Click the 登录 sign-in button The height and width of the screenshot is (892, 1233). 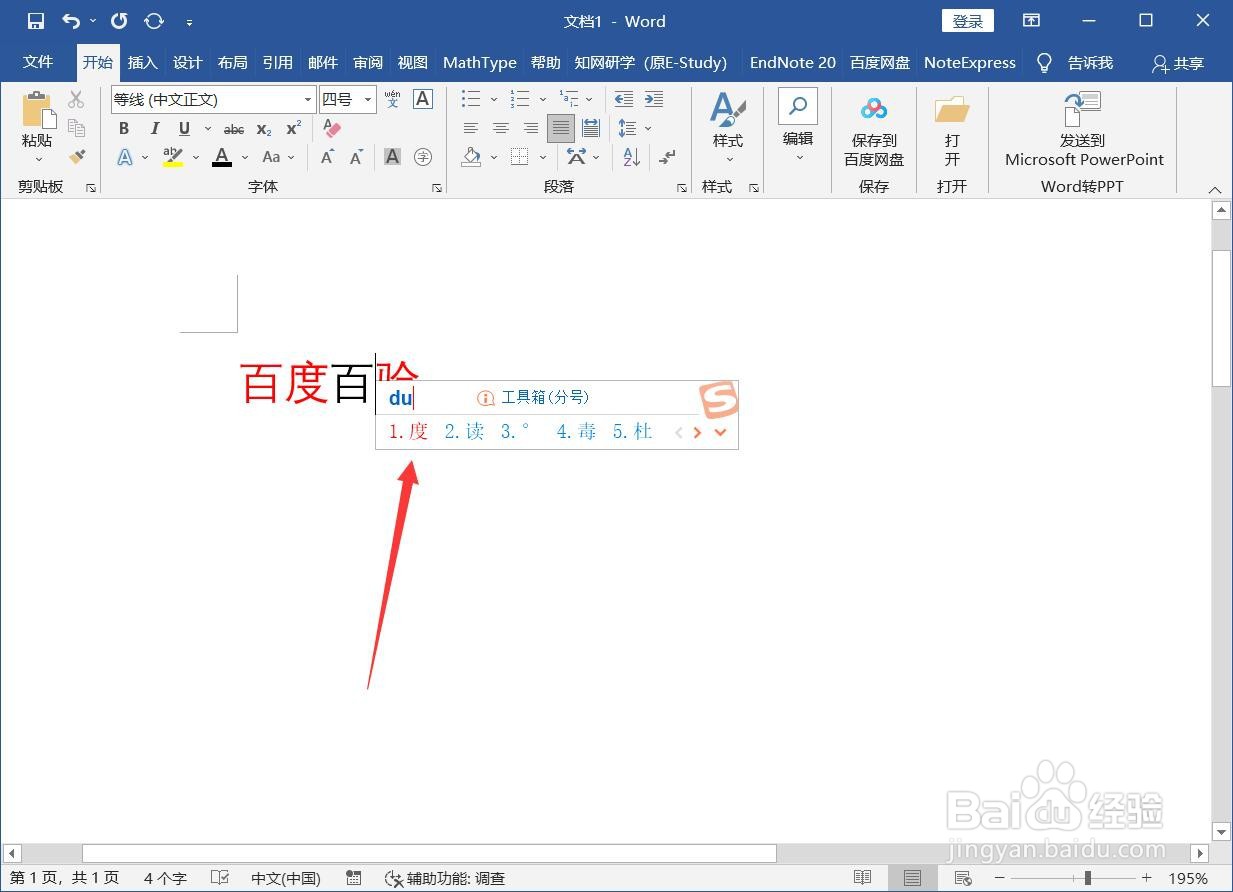click(x=968, y=21)
